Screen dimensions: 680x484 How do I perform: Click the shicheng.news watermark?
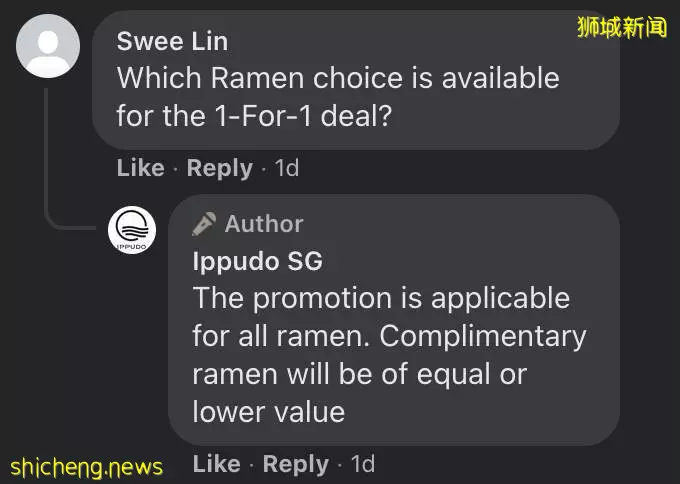86,468
